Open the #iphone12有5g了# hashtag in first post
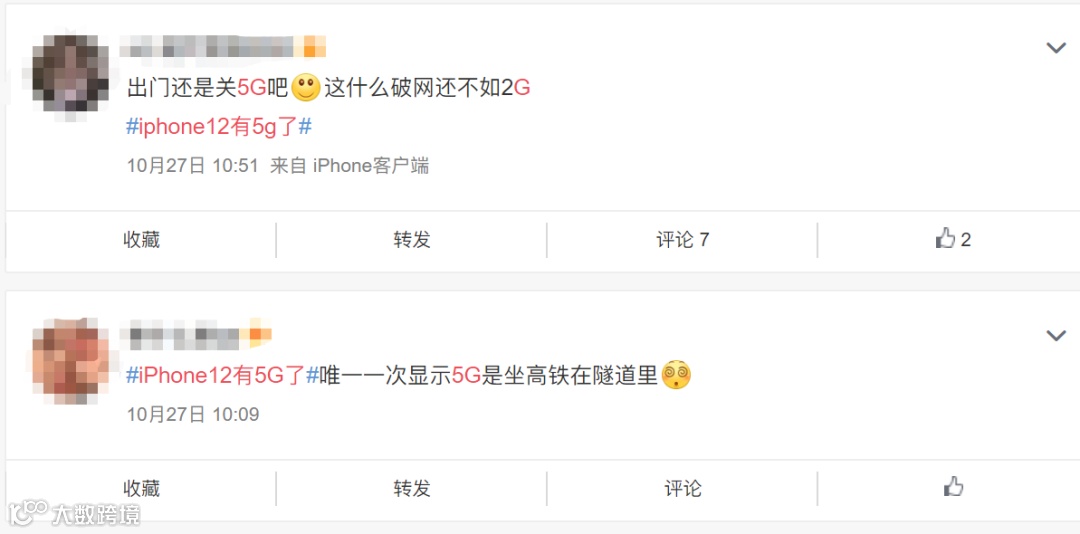Screen dimensions: 1080x534 pos(220,127)
